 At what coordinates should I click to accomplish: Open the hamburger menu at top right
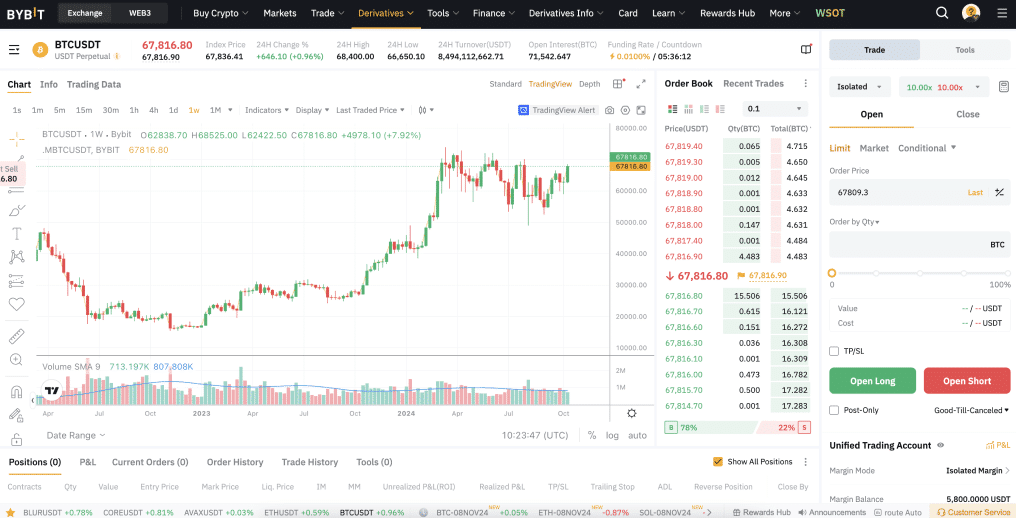click(1002, 13)
